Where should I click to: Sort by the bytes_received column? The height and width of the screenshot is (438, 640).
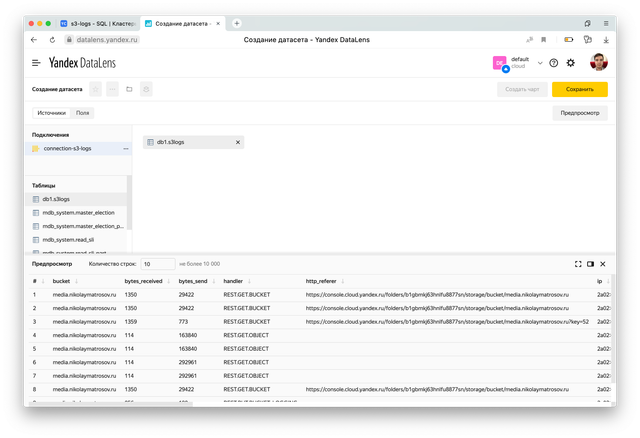[x=146, y=282]
